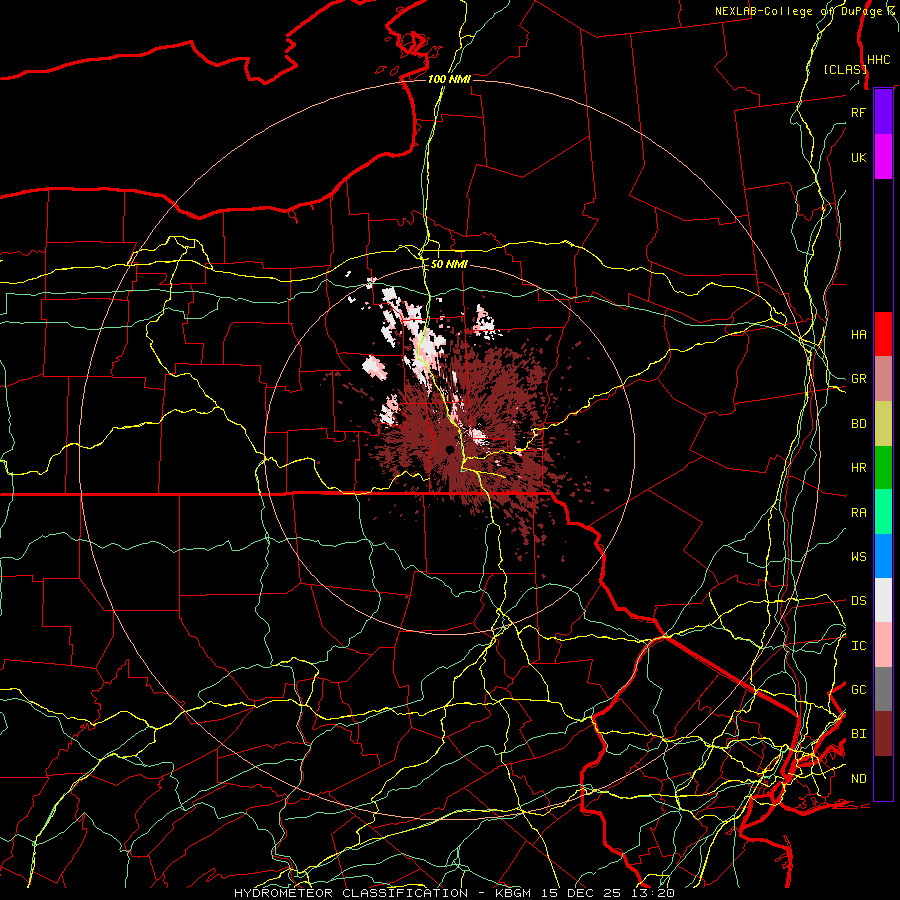
Task: Click the 'RA' legend label
Action: pyautogui.click(x=858, y=513)
